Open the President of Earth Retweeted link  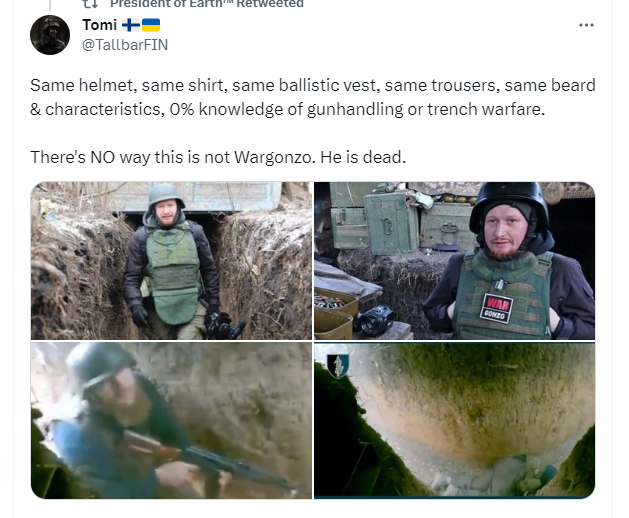207,4
